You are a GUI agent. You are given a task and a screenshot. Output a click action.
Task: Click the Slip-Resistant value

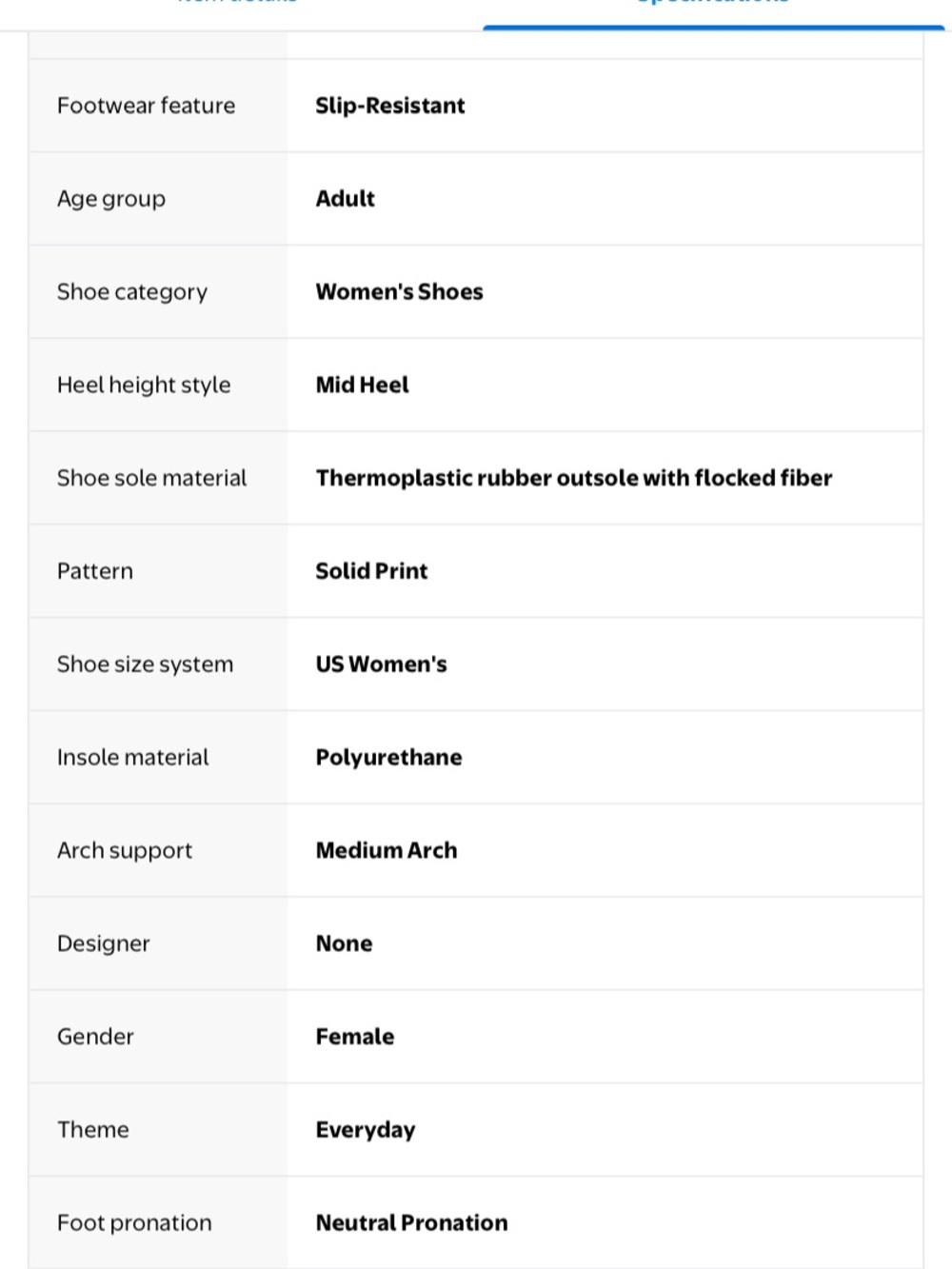click(390, 106)
